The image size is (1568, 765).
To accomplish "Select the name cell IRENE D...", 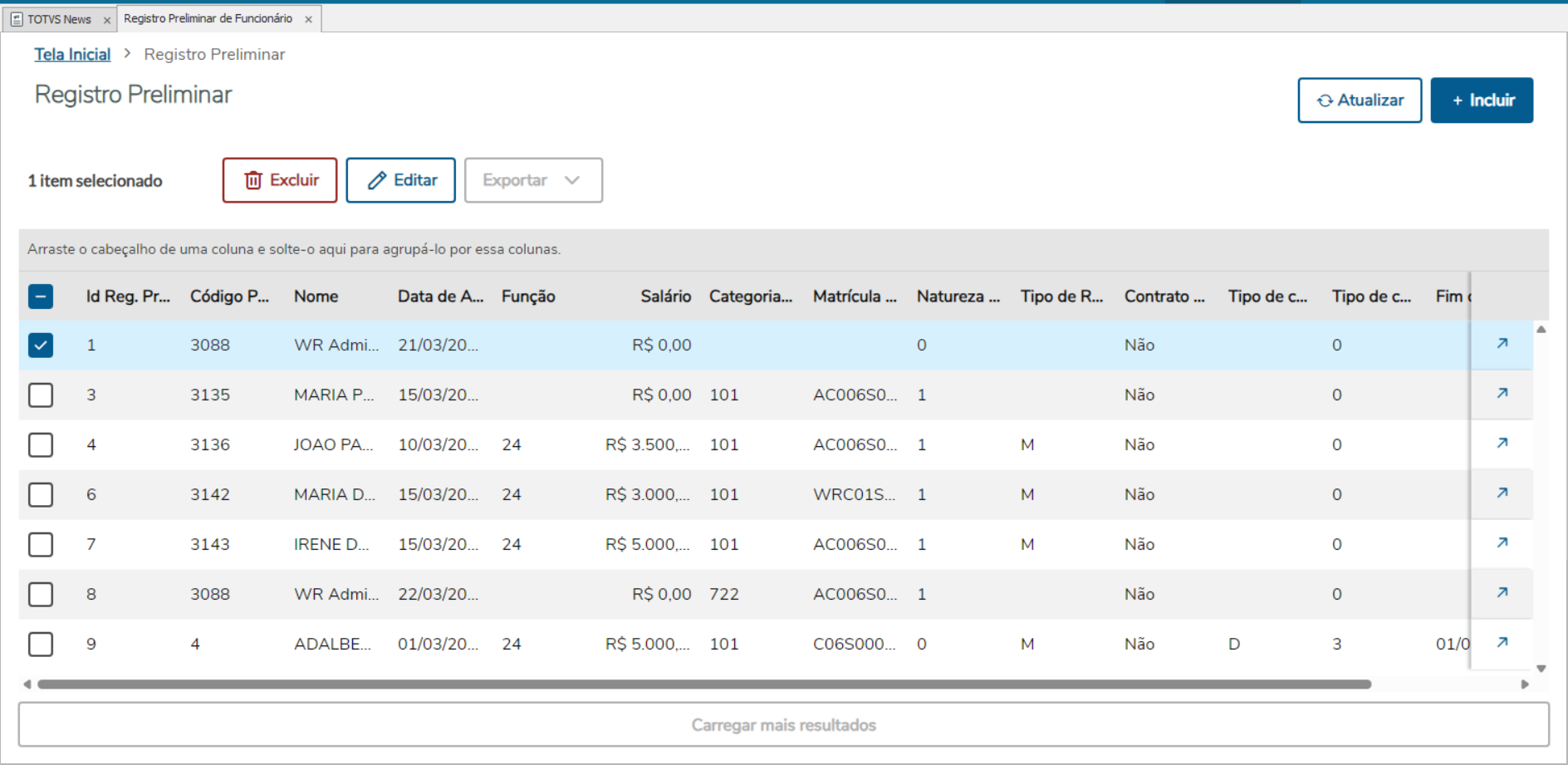I will coord(331,544).
